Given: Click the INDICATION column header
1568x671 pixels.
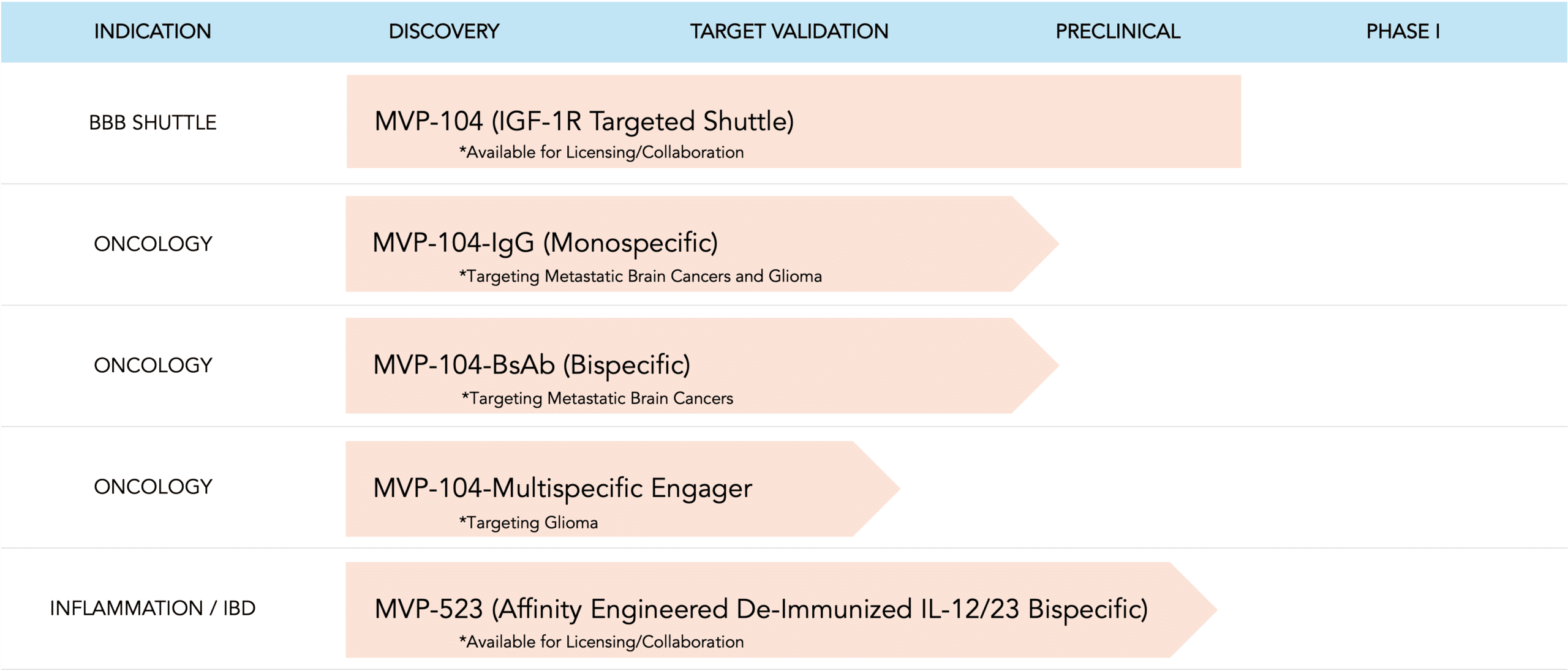Looking at the screenshot, I should 153,31.
